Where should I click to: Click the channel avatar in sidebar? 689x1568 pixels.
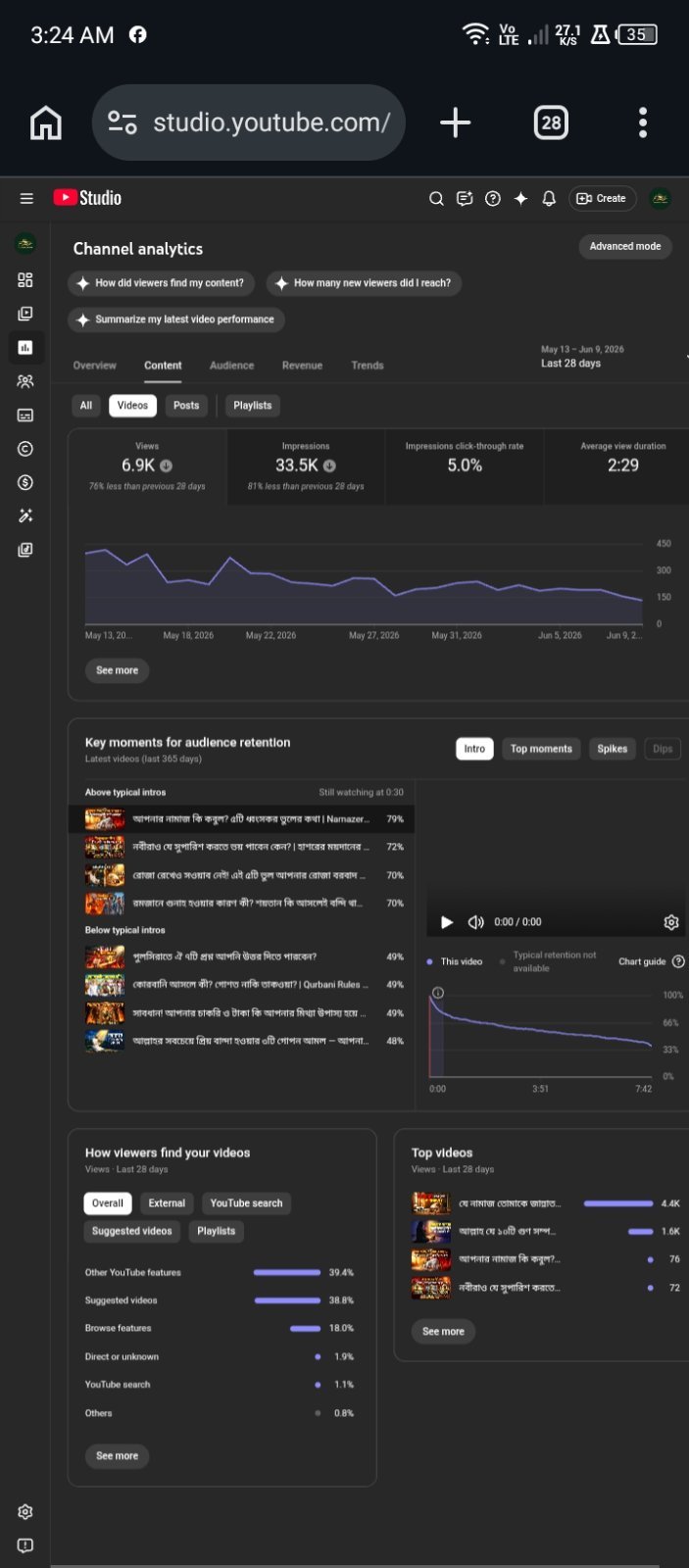coord(25,243)
